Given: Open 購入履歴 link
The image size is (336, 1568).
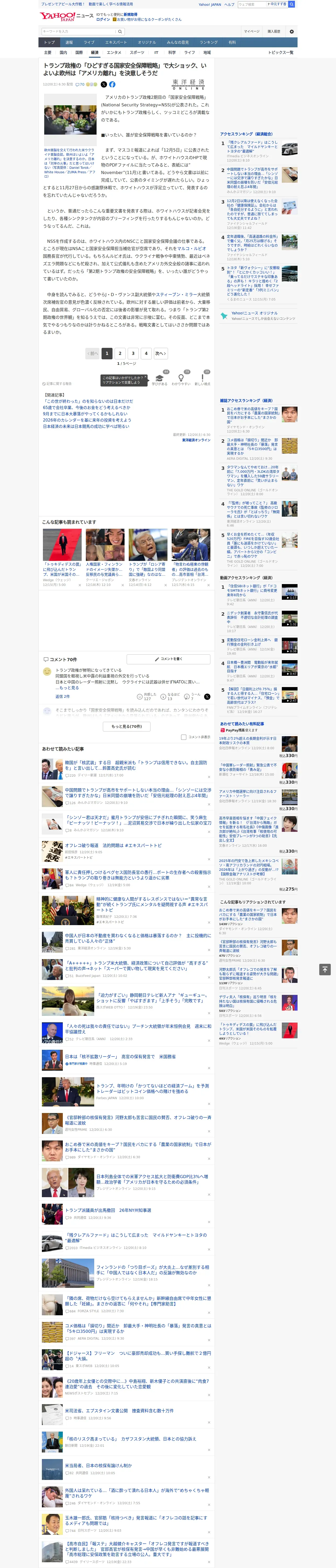Looking at the screenshot, I should [x=274, y=31].
